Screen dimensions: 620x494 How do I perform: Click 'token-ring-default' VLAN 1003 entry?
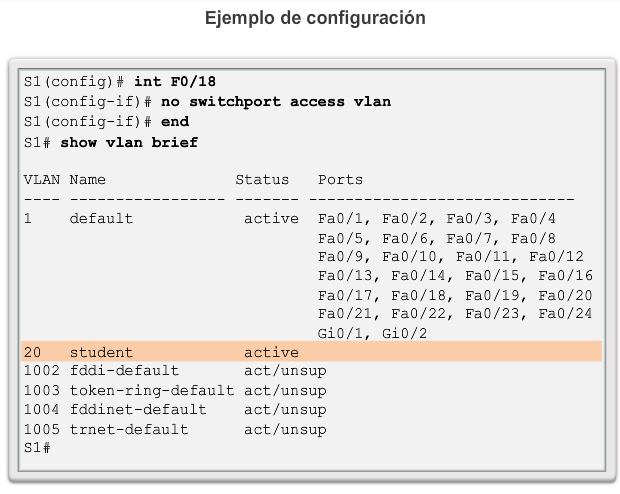[152, 390]
